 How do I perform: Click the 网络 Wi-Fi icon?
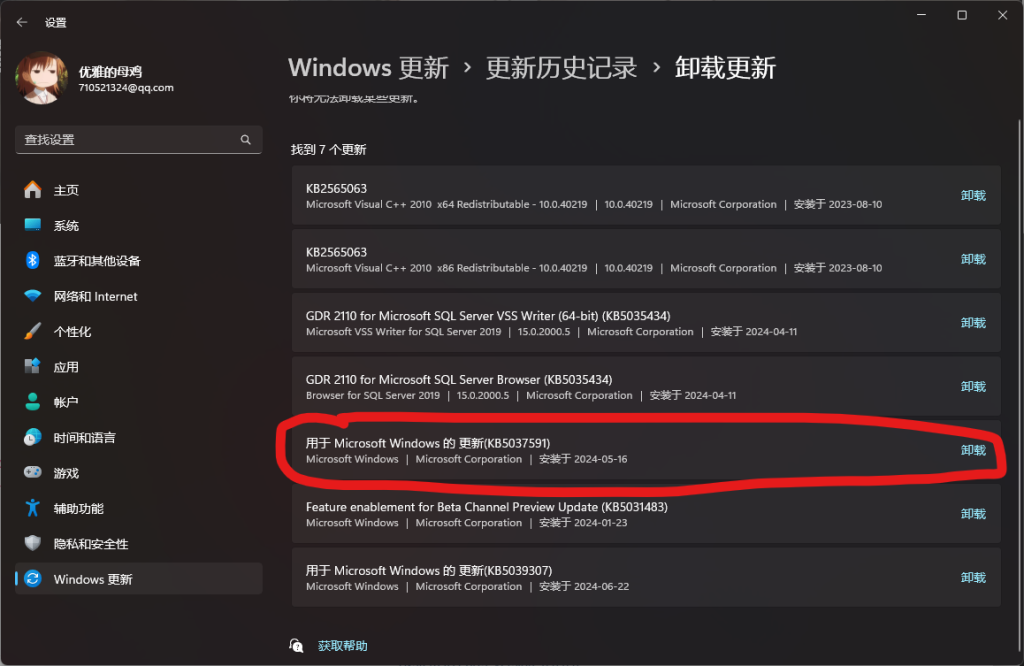(33, 296)
